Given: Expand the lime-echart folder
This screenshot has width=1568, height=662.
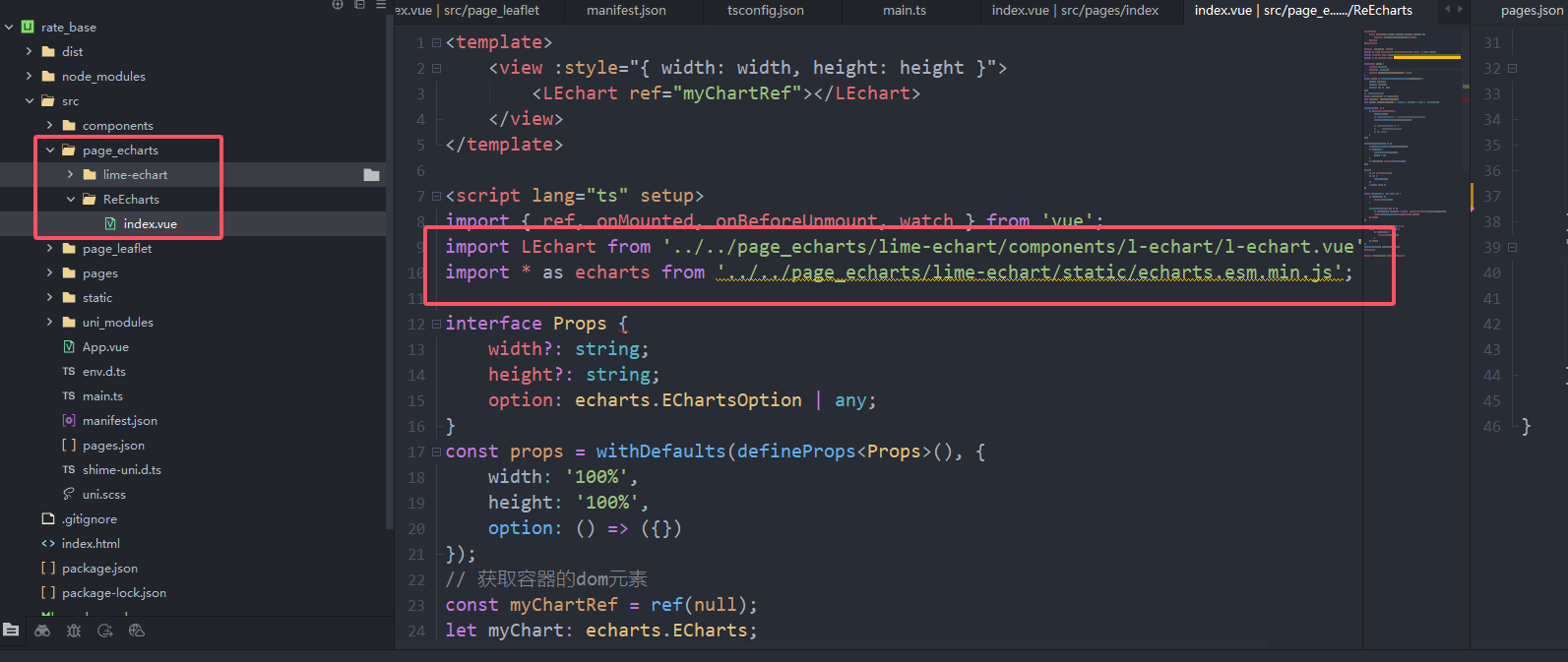Looking at the screenshot, I should point(71,175).
